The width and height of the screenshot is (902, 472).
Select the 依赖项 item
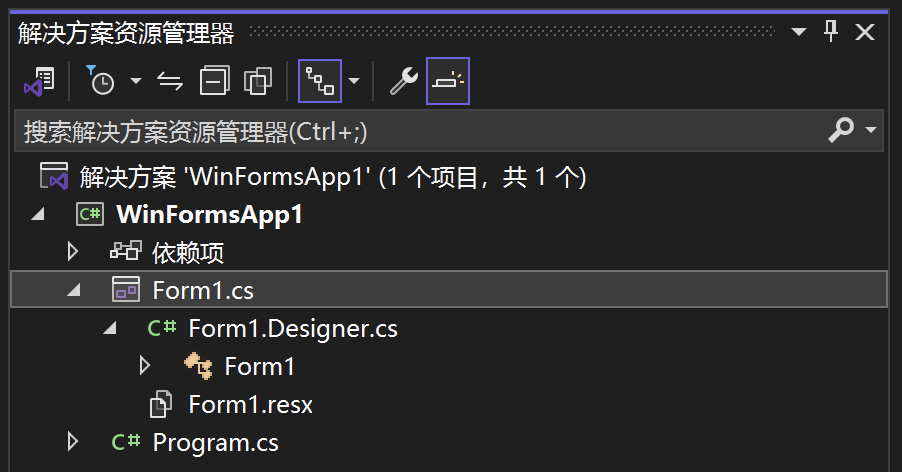click(x=188, y=252)
